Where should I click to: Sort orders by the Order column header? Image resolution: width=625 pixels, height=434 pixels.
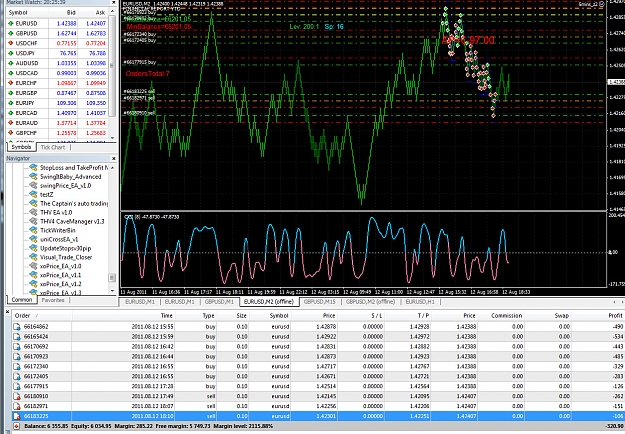(42, 316)
